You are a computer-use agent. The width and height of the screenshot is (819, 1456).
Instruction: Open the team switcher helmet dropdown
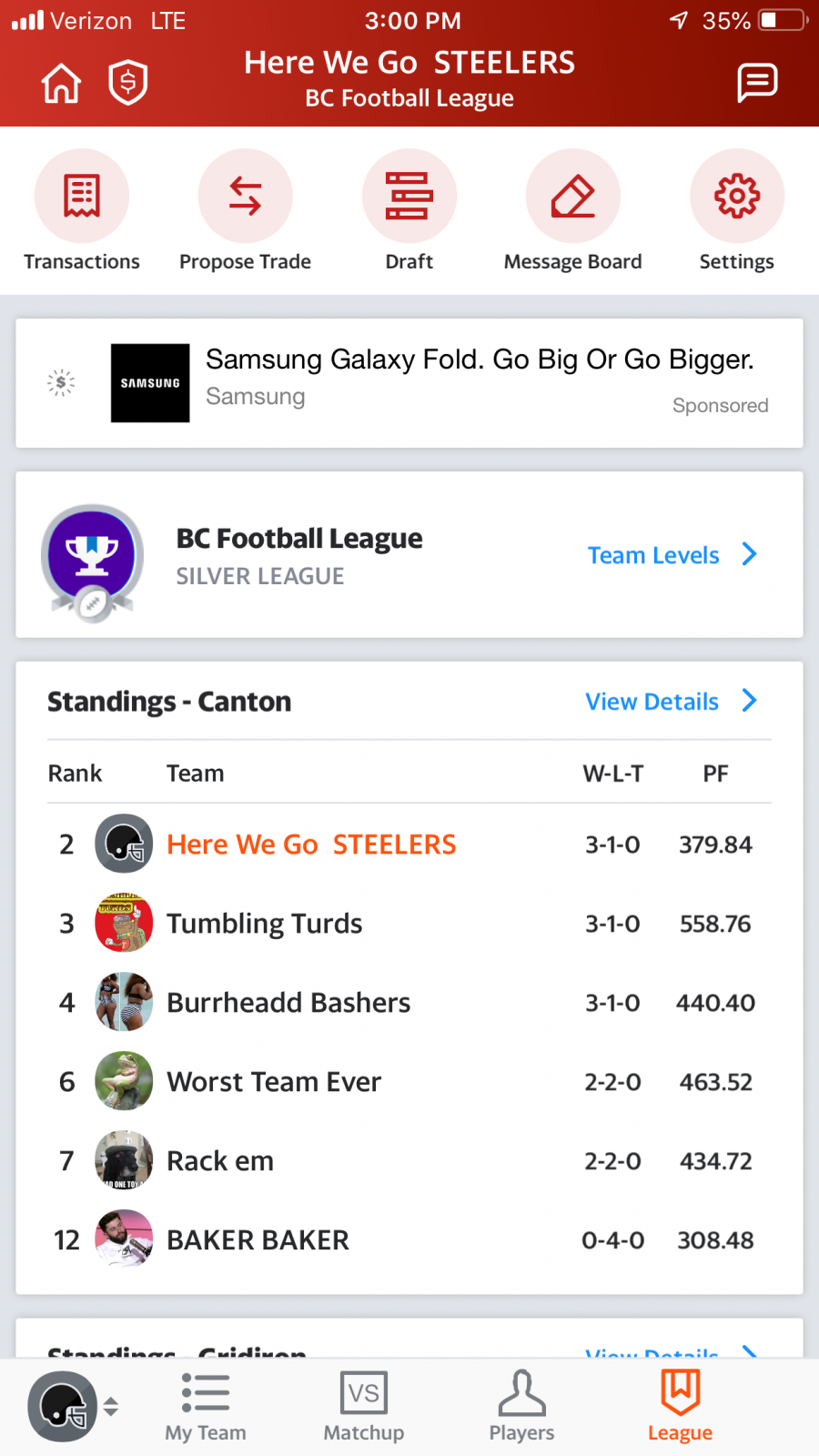(73, 1407)
